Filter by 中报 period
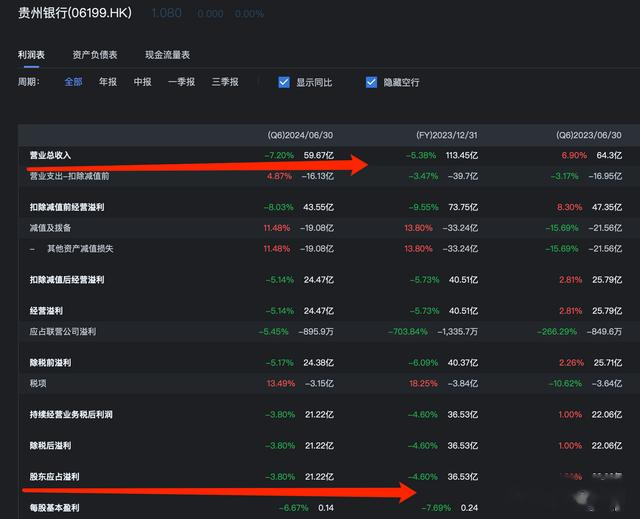This screenshot has height=519, width=640. 142,82
